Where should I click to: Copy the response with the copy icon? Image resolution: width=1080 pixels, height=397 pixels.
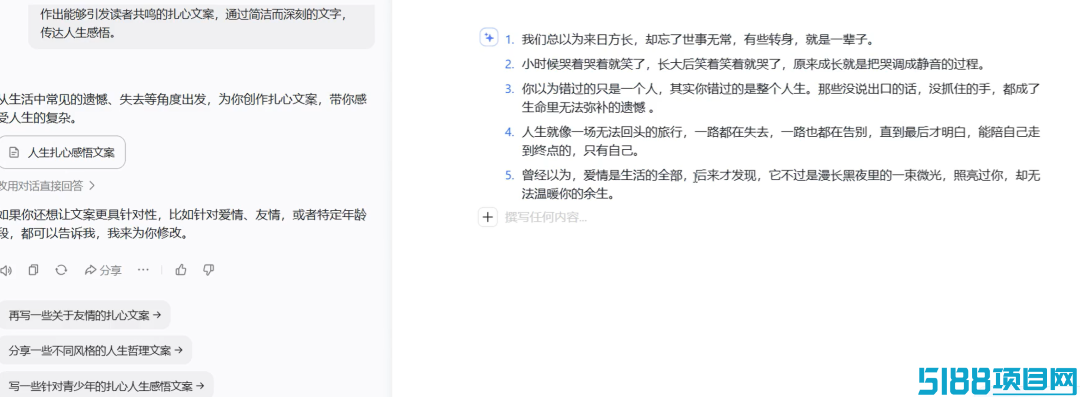(33, 270)
